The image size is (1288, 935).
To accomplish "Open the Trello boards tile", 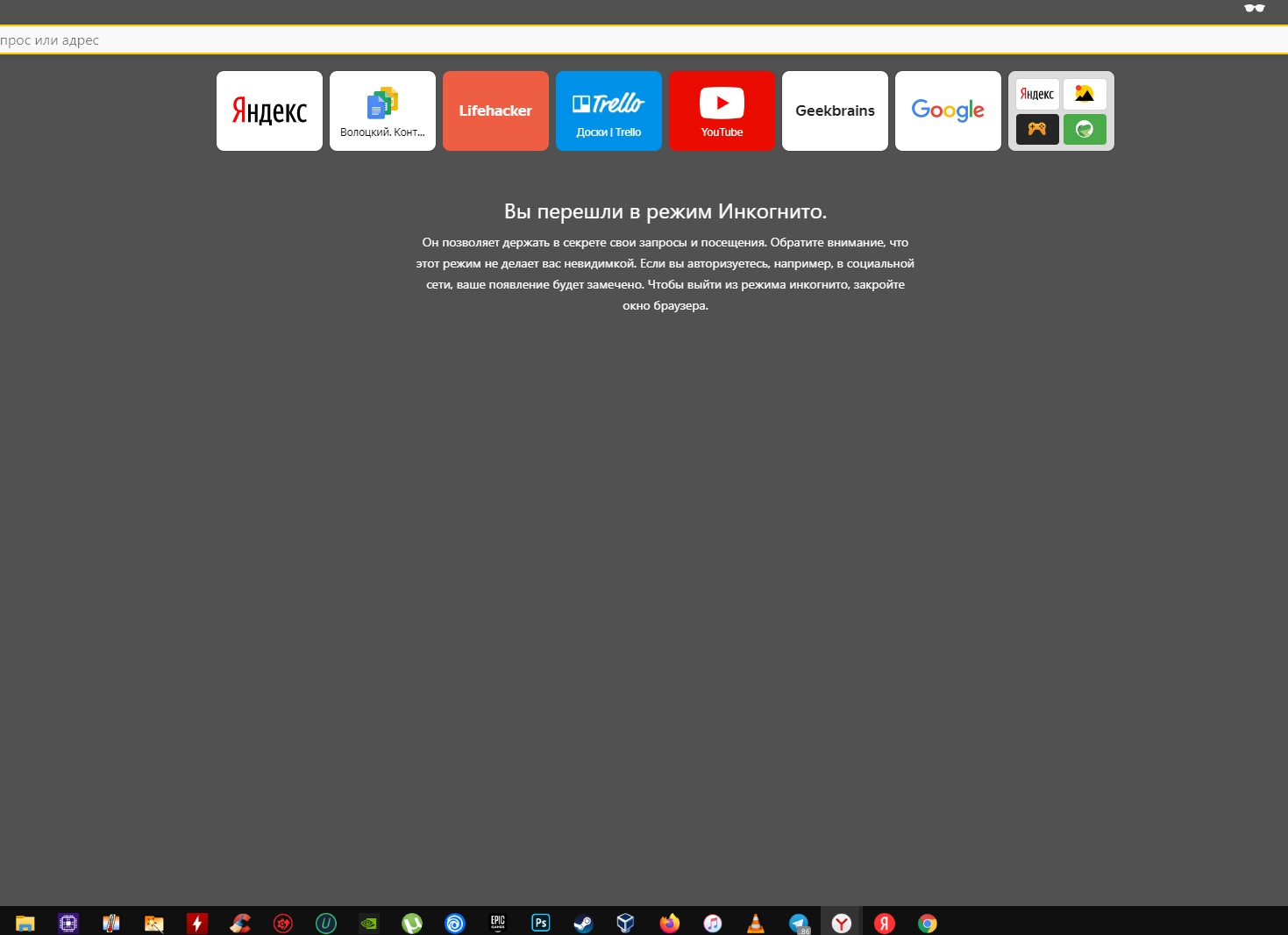I will [608, 111].
